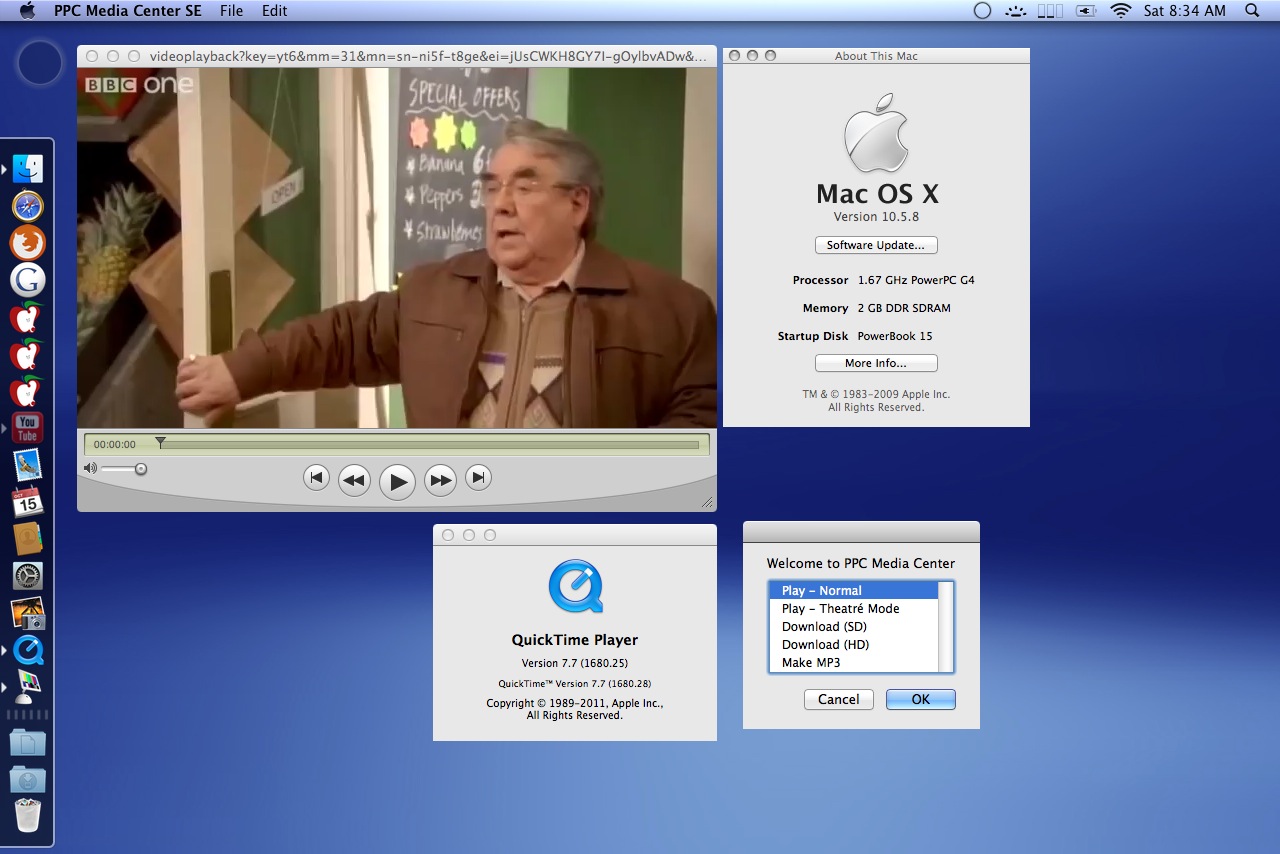Open the Google 'G' dock icon
Viewport: 1280px width, 854px height.
click(28, 280)
